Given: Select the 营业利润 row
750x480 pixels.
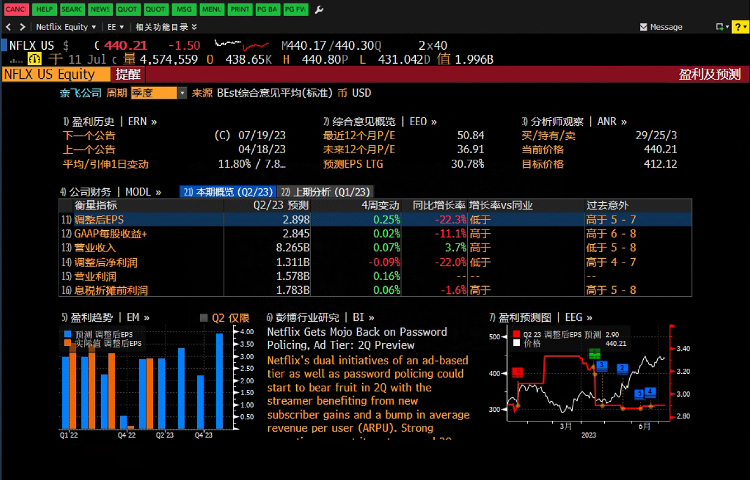Looking at the screenshot, I should point(375,276).
